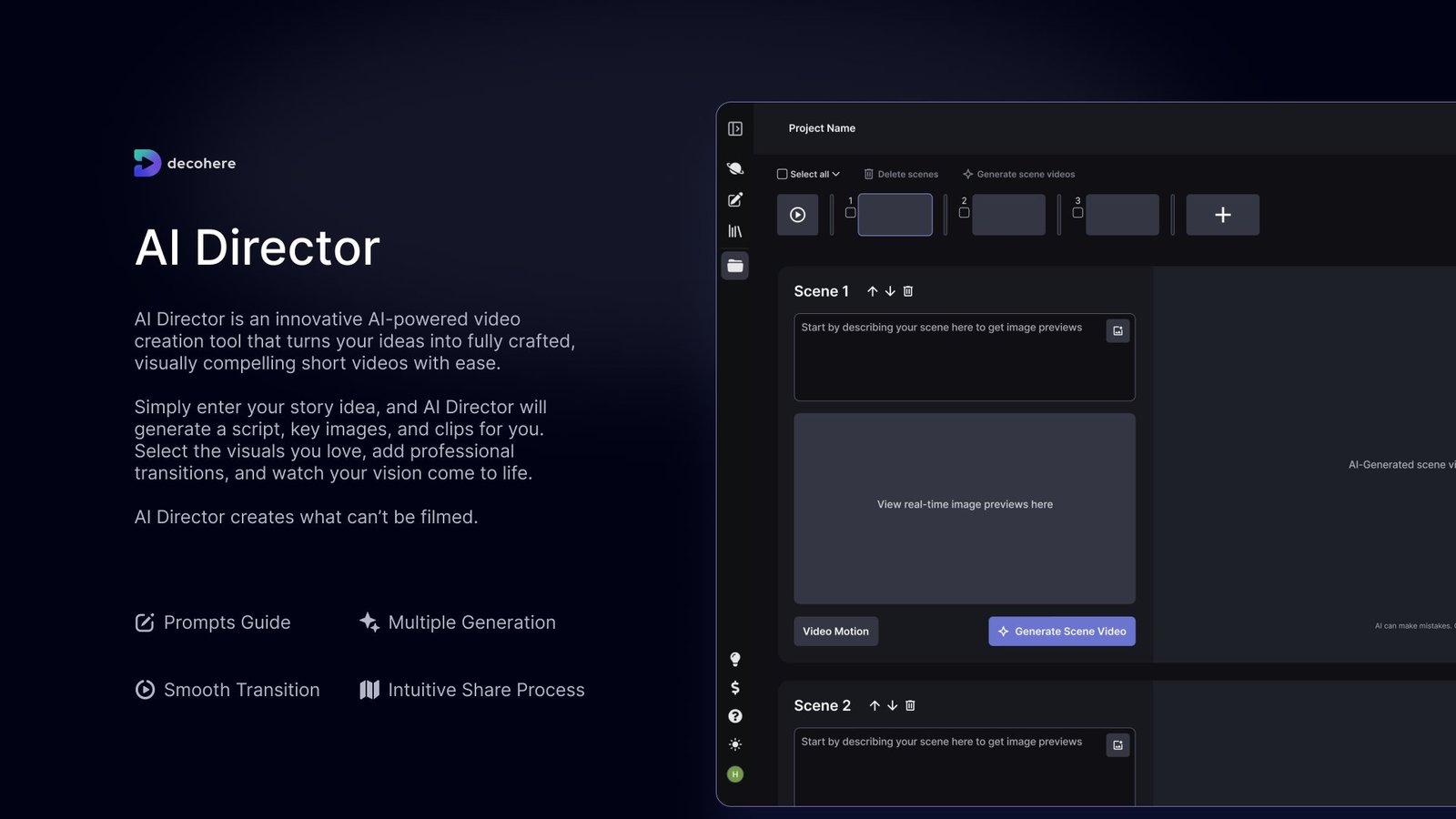Viewport: 1456px width, 819px height.
Task: Click Generate scene videos button
Action: pos(1019,174)
